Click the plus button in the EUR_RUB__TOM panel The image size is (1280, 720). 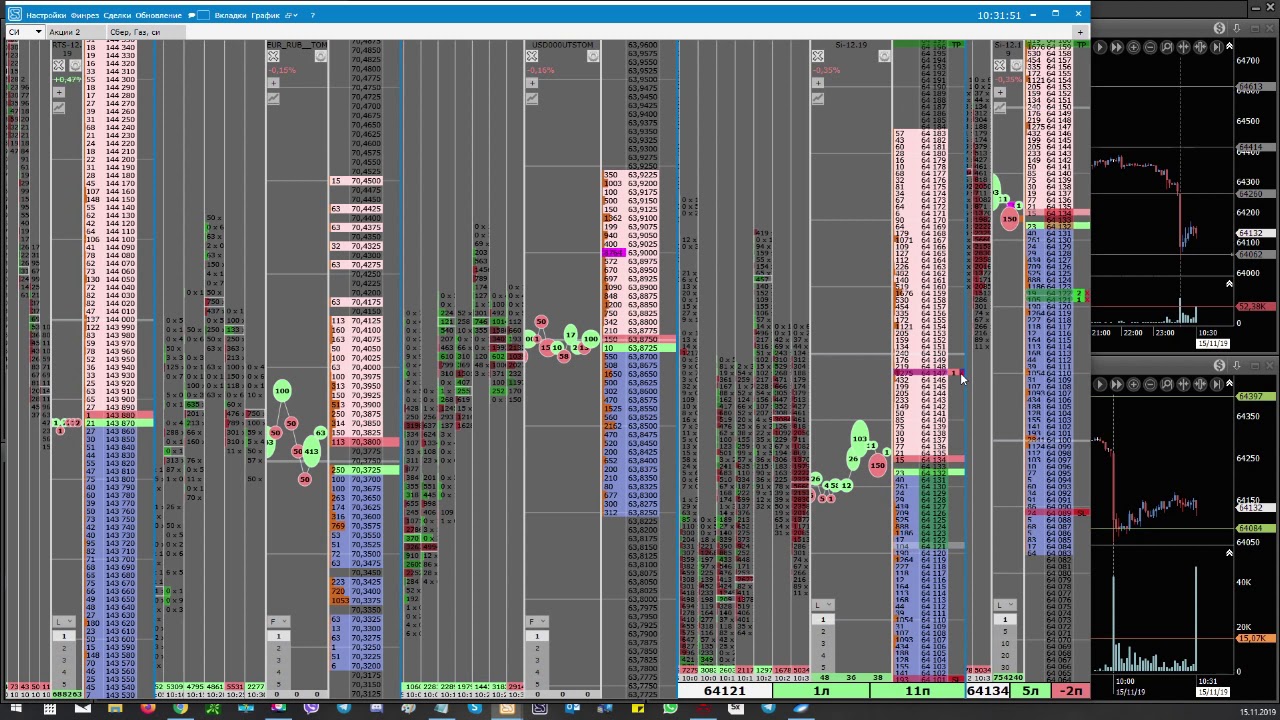click(x=273, y=83)
